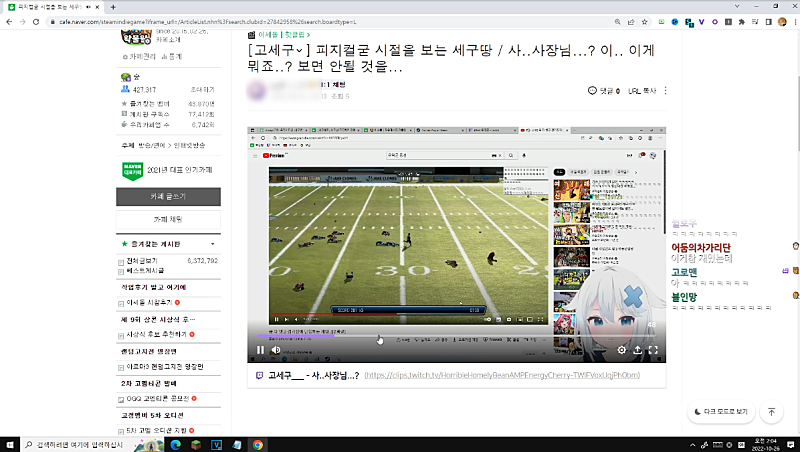
Task: Pause the Twitch clip video
Action: click(260, 350)
